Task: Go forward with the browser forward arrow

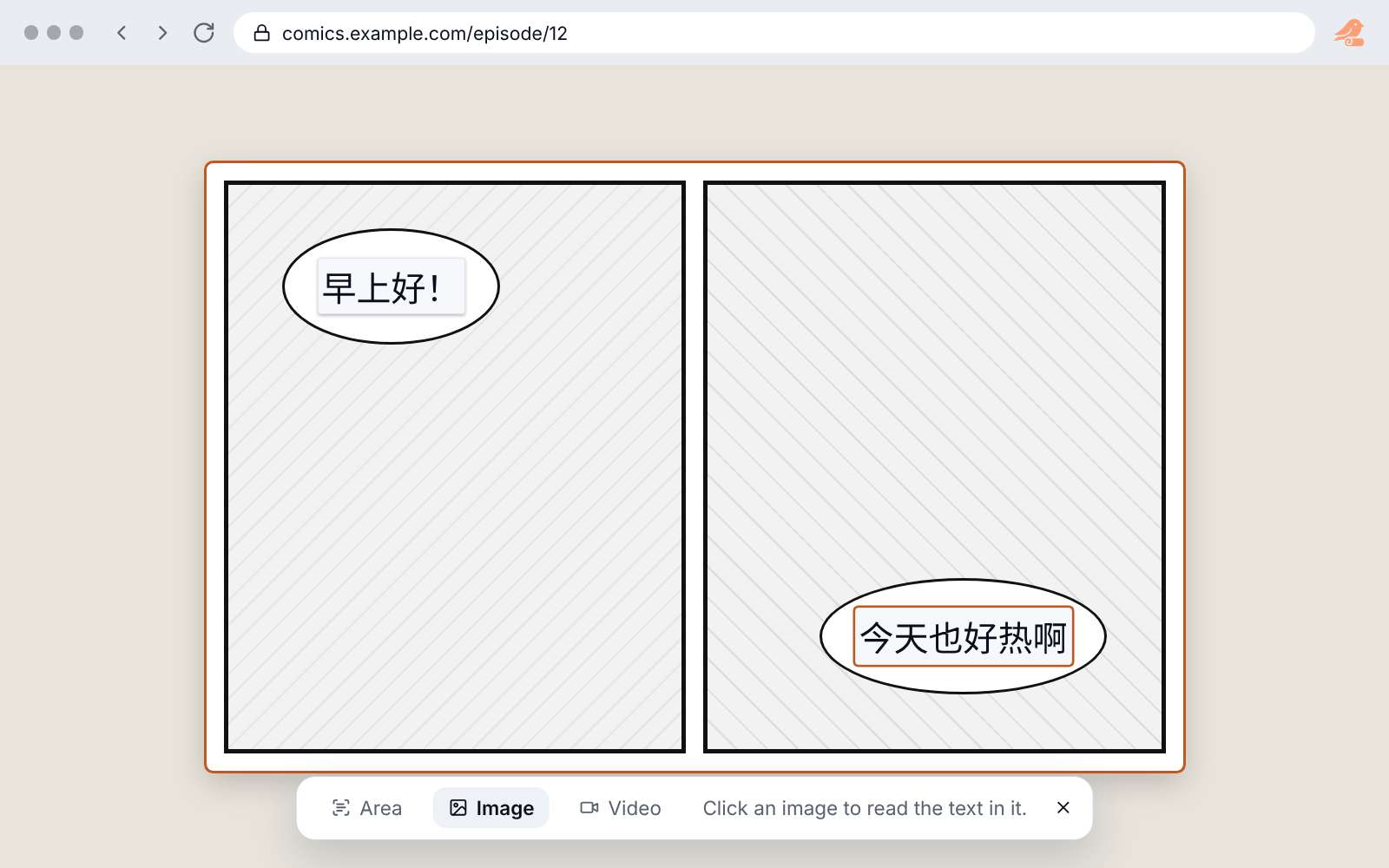Action: point(162,33)
